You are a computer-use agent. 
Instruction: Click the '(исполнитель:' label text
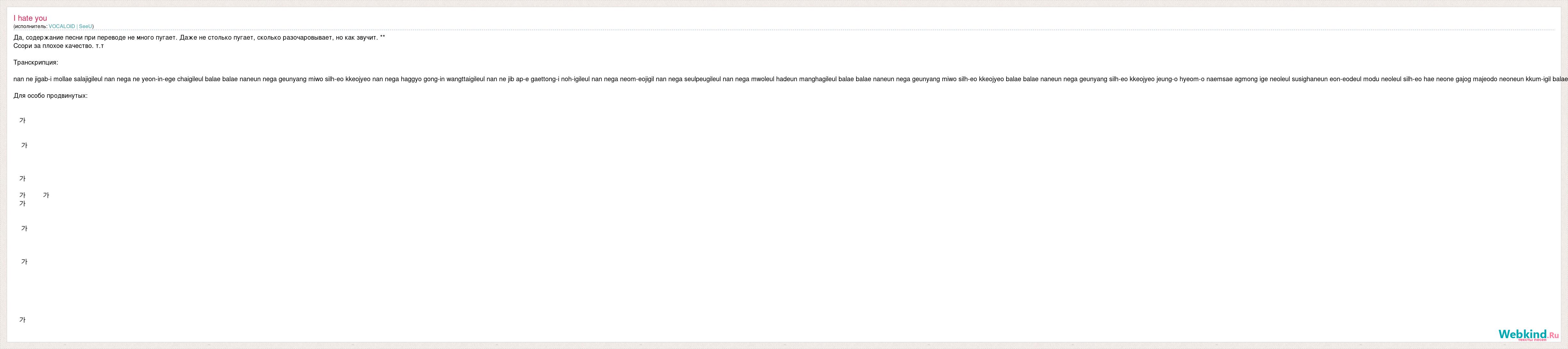(30, 27)
